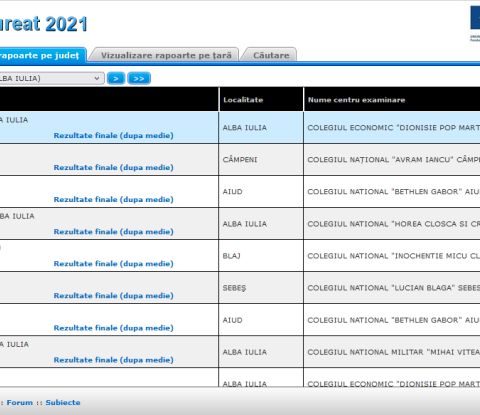
Task: Click the double-arrow last page button
Action: coord(139,79)
